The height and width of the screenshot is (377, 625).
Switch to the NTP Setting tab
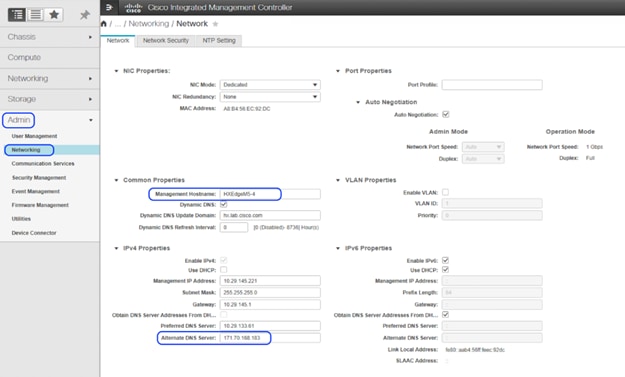[x=219, y=41]
